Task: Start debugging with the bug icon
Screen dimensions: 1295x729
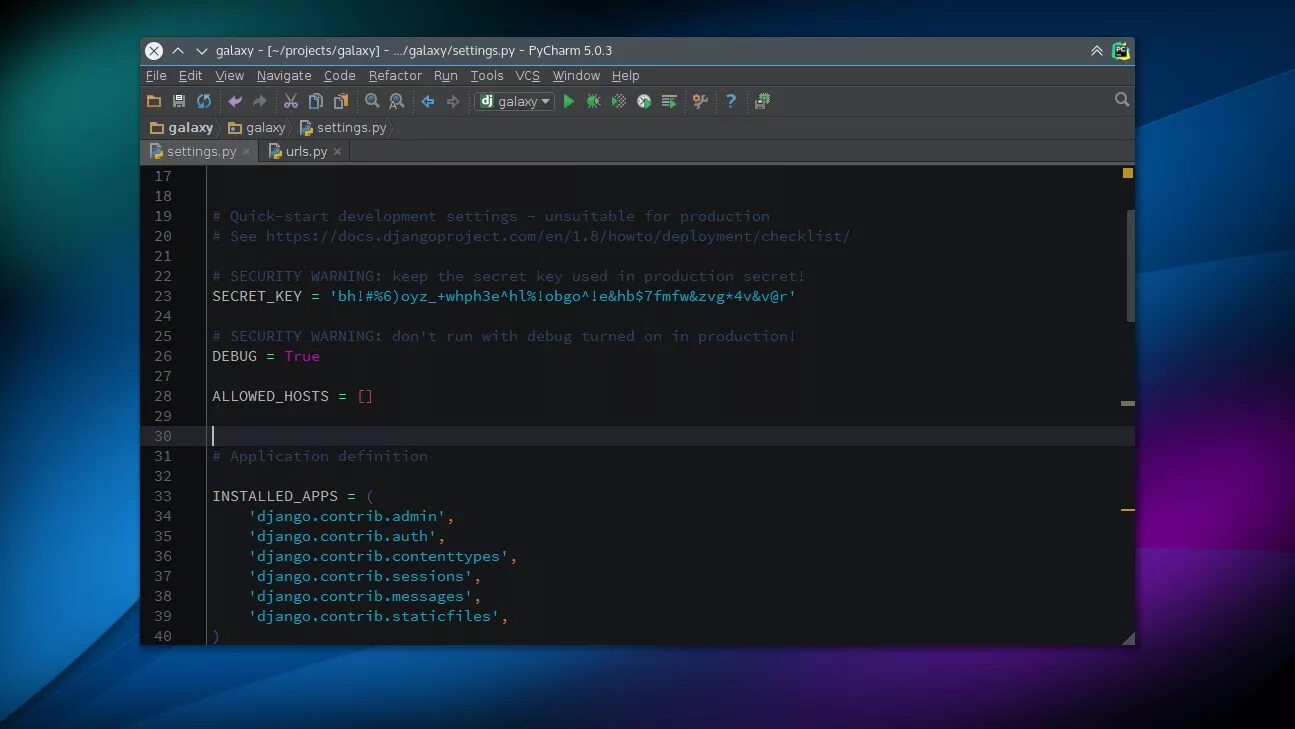Action: [x=594, y=101]
